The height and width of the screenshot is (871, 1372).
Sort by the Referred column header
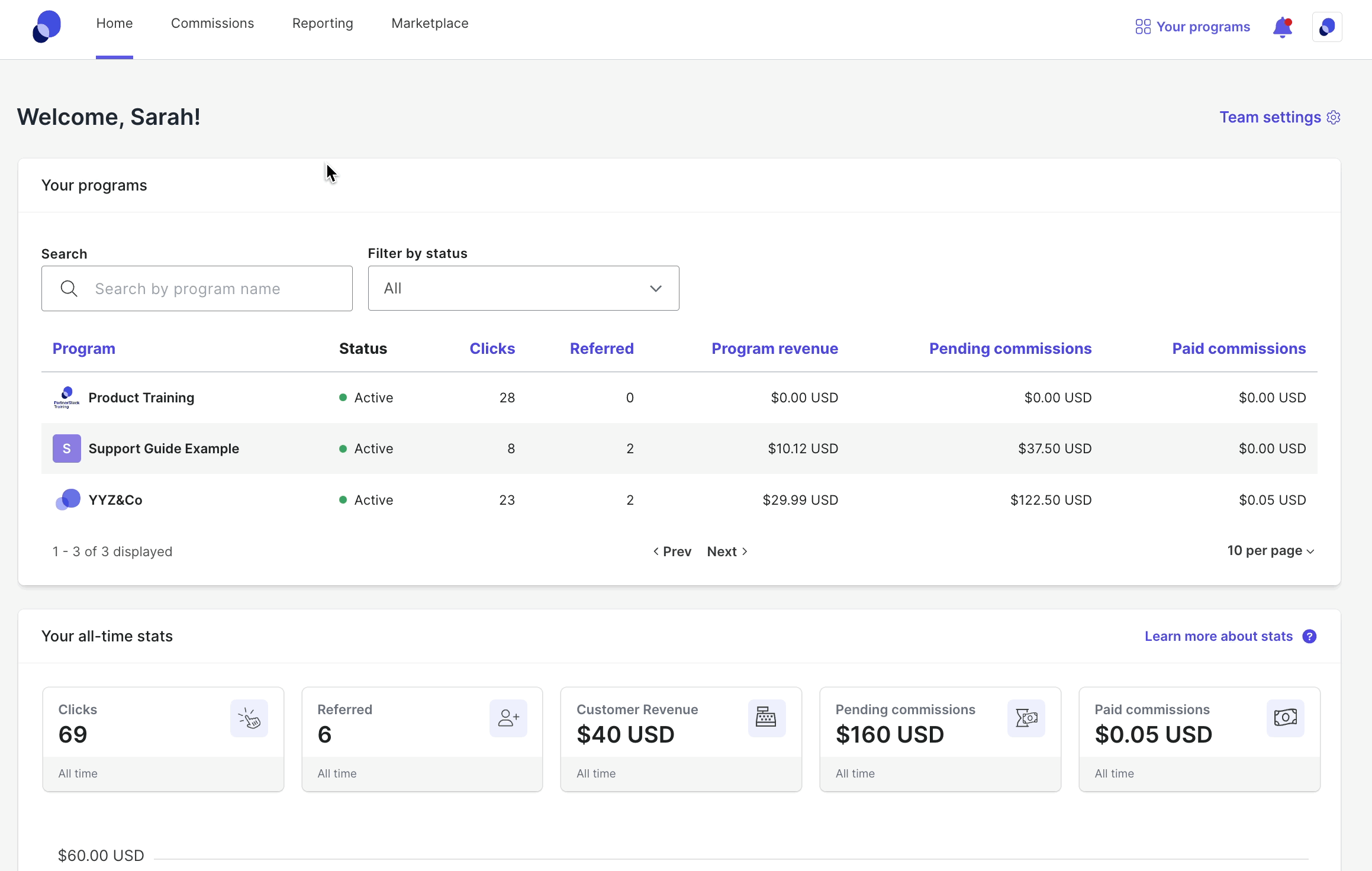click(601, 349)
